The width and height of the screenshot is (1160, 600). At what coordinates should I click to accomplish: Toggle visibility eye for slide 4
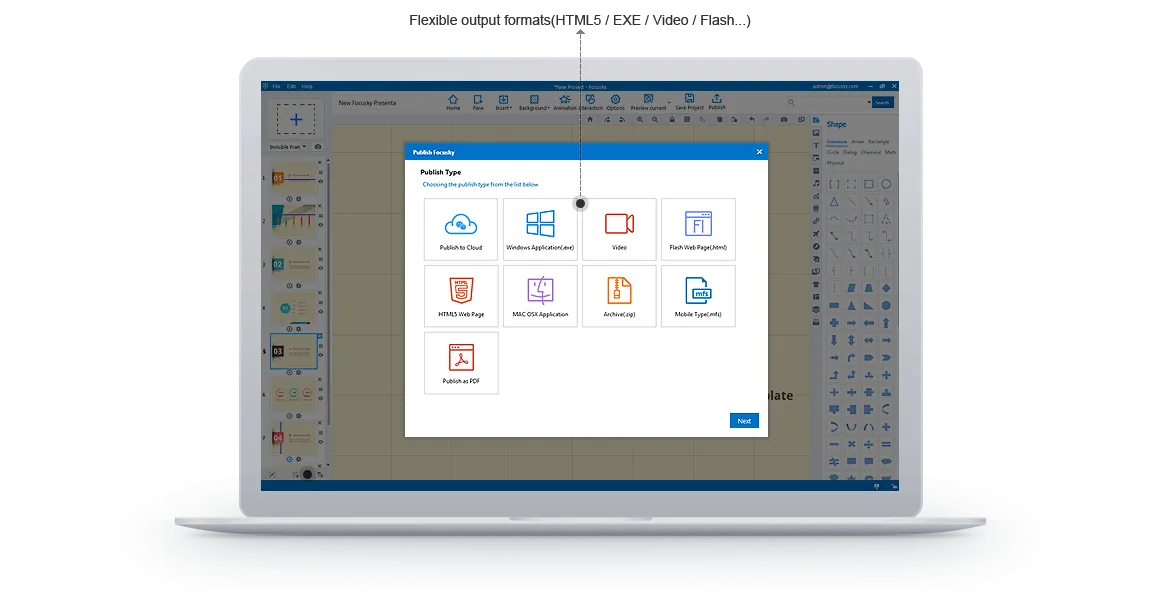click(x=320, y=311)
